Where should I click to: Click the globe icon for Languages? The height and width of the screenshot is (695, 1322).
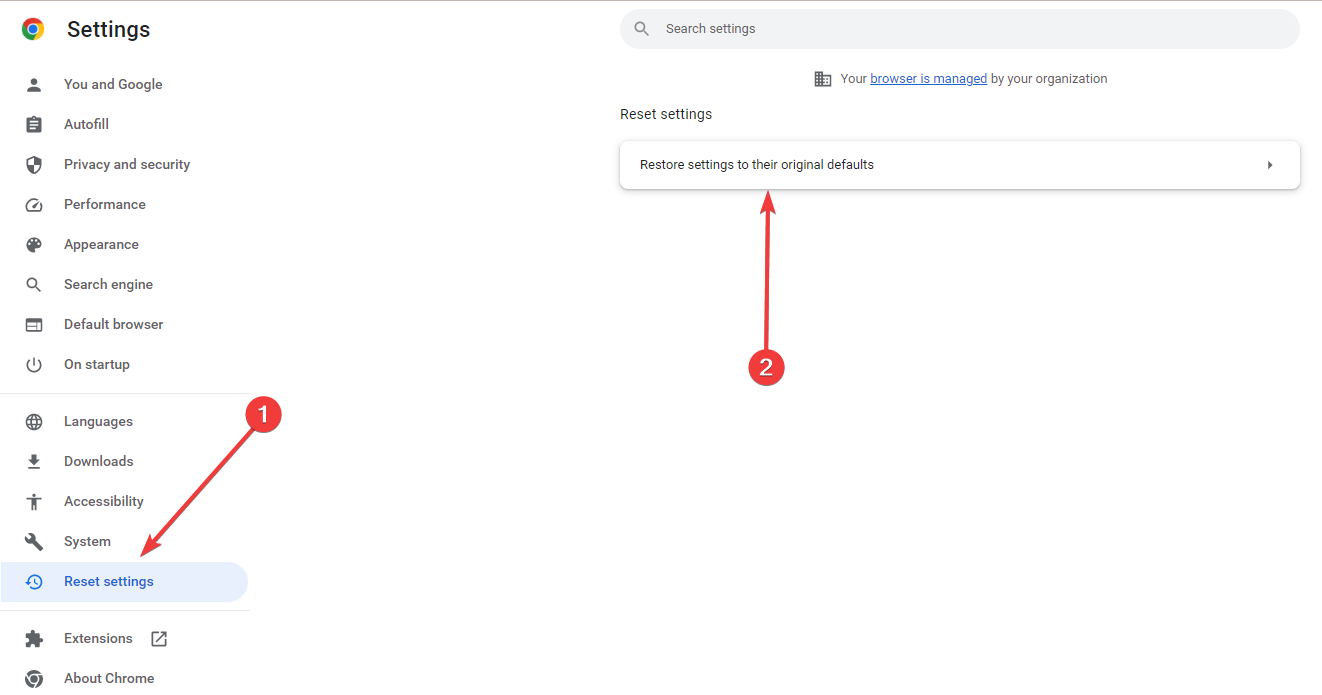pyautogui.click(x=34, y=421)
